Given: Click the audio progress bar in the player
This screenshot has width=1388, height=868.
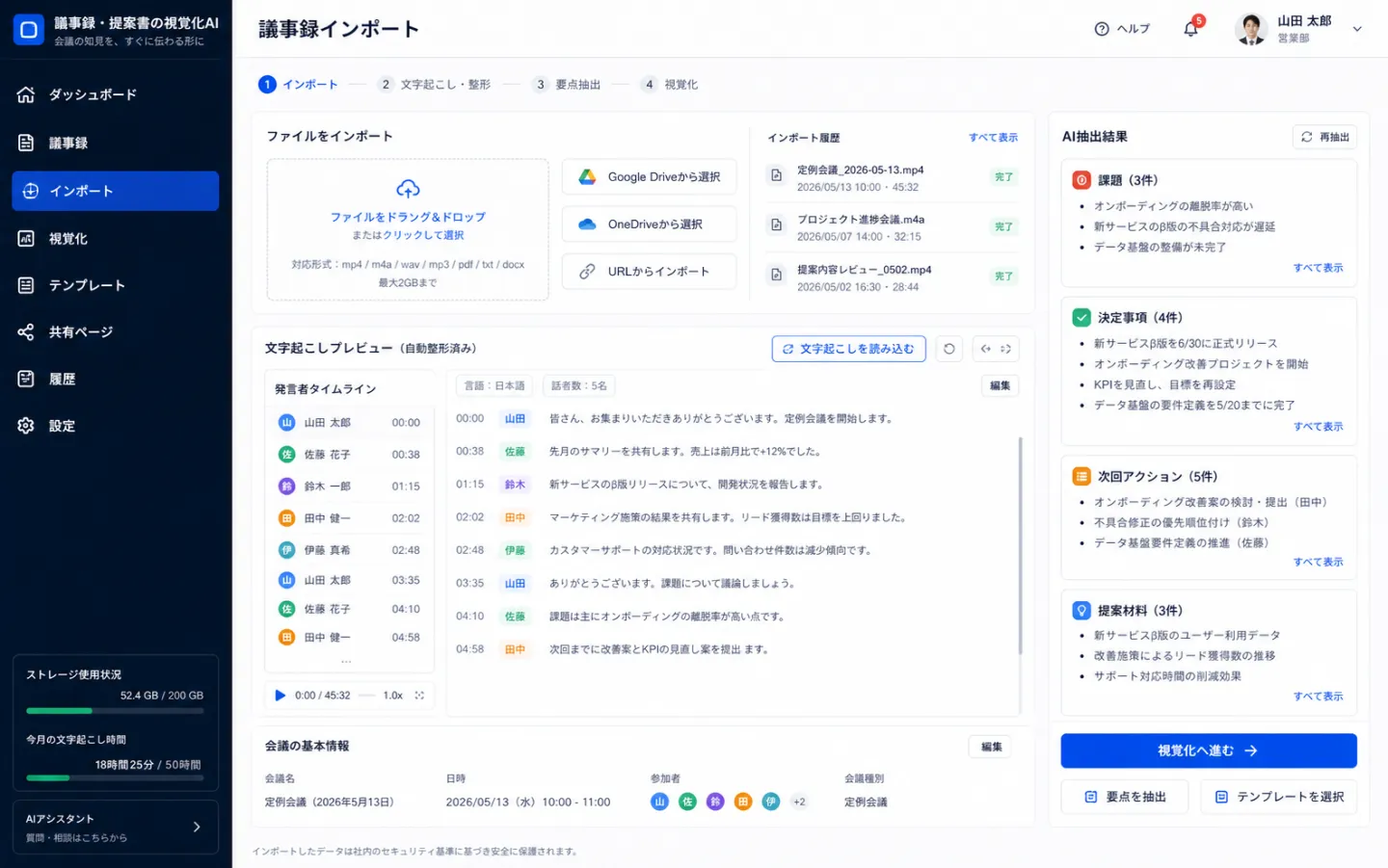Looking at the screenshot, I should point(366,696).
